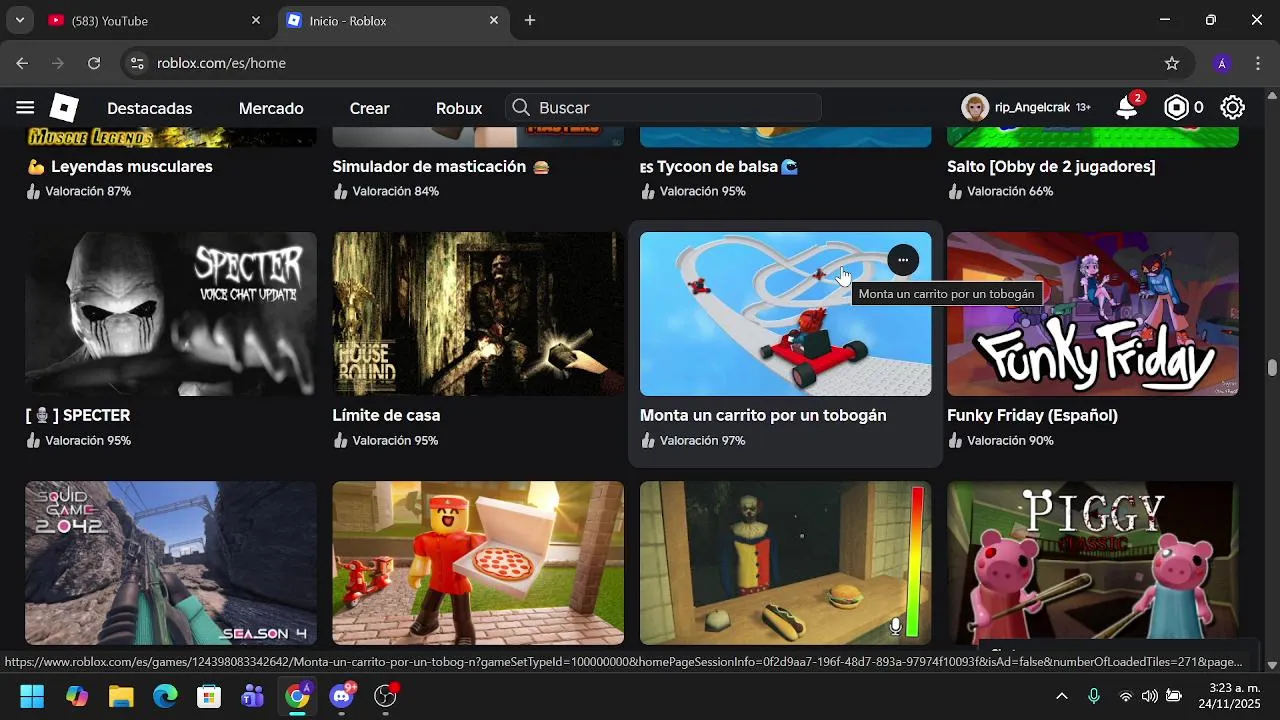1280x720 pixels.
Task: Open the Roblox hamburger menu
Action: click(x=25, y=108)
